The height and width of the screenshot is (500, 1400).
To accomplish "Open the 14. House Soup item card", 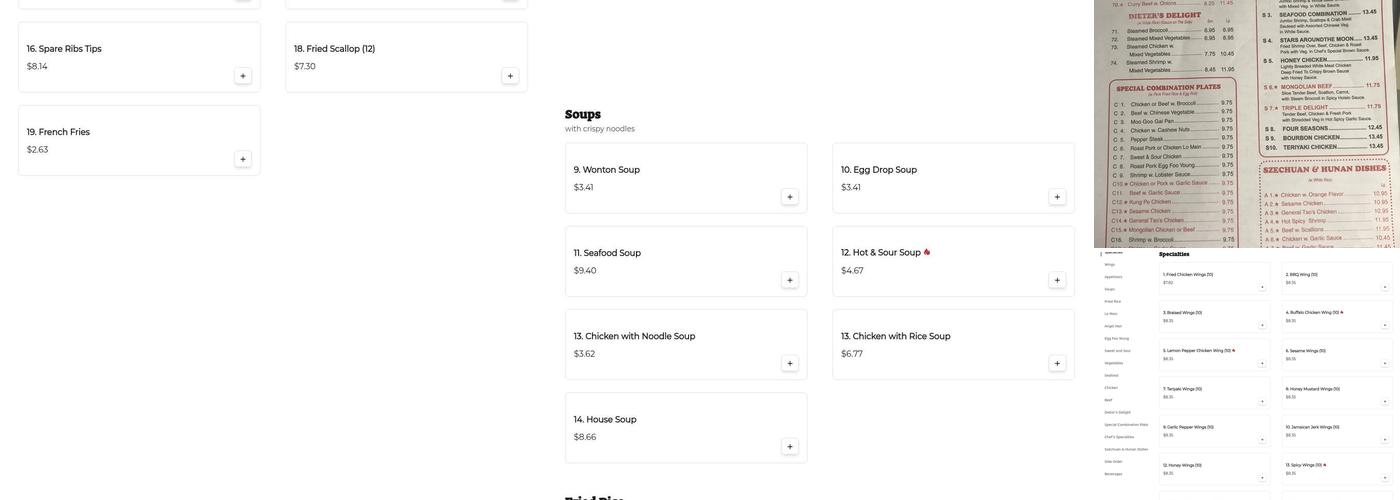I will pos(686,428).
